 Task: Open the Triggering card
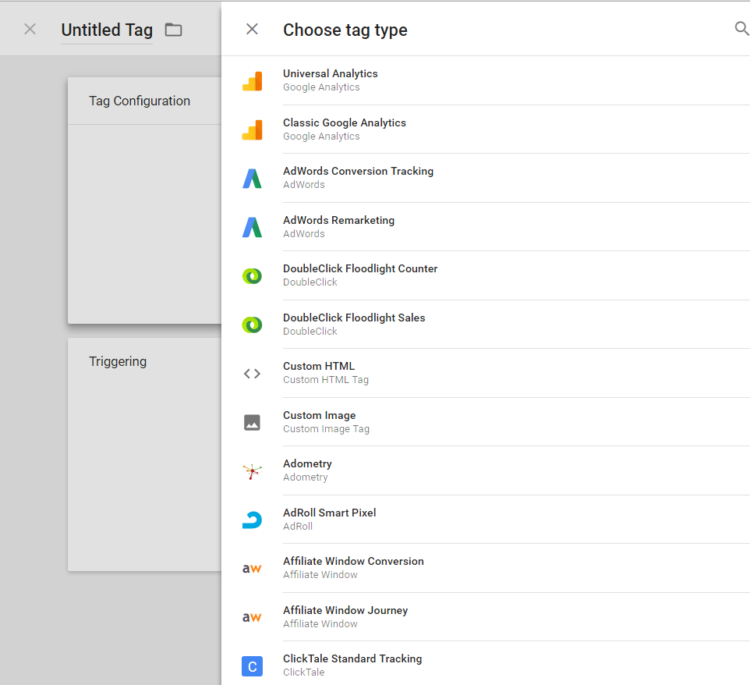coord(144,454)
